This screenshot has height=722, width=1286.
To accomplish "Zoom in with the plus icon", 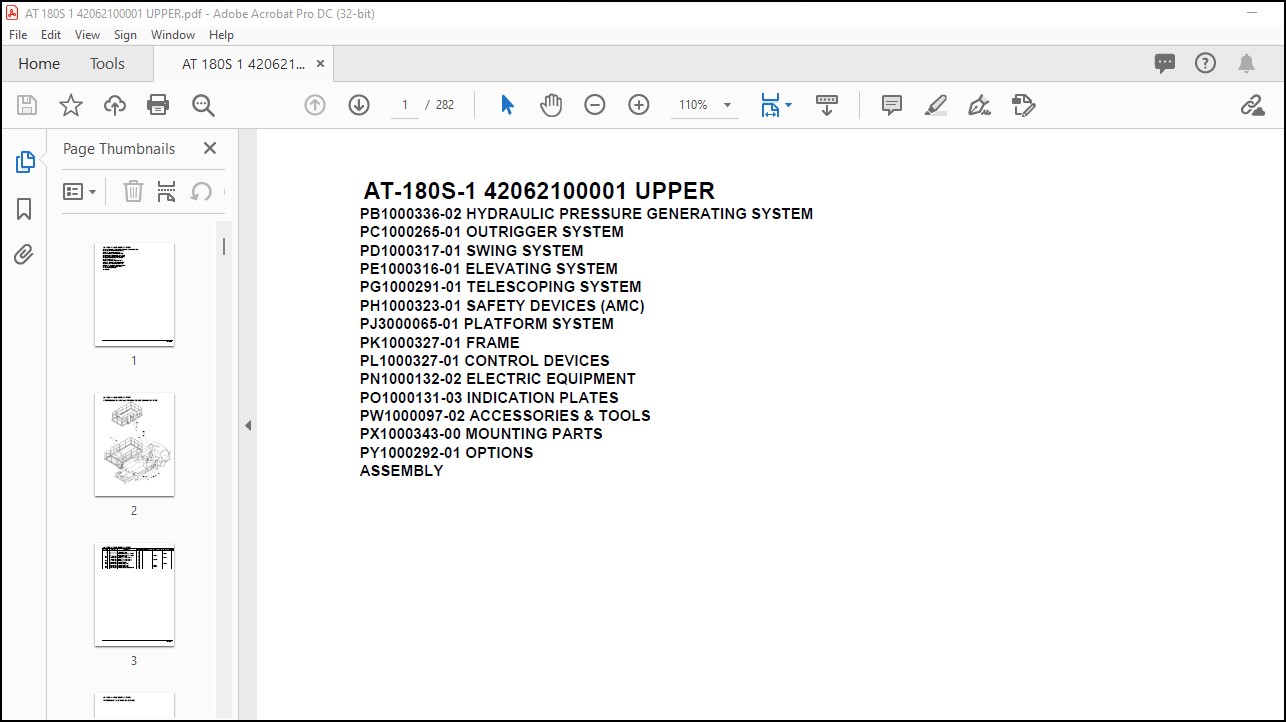I will (x=639, y=105).
